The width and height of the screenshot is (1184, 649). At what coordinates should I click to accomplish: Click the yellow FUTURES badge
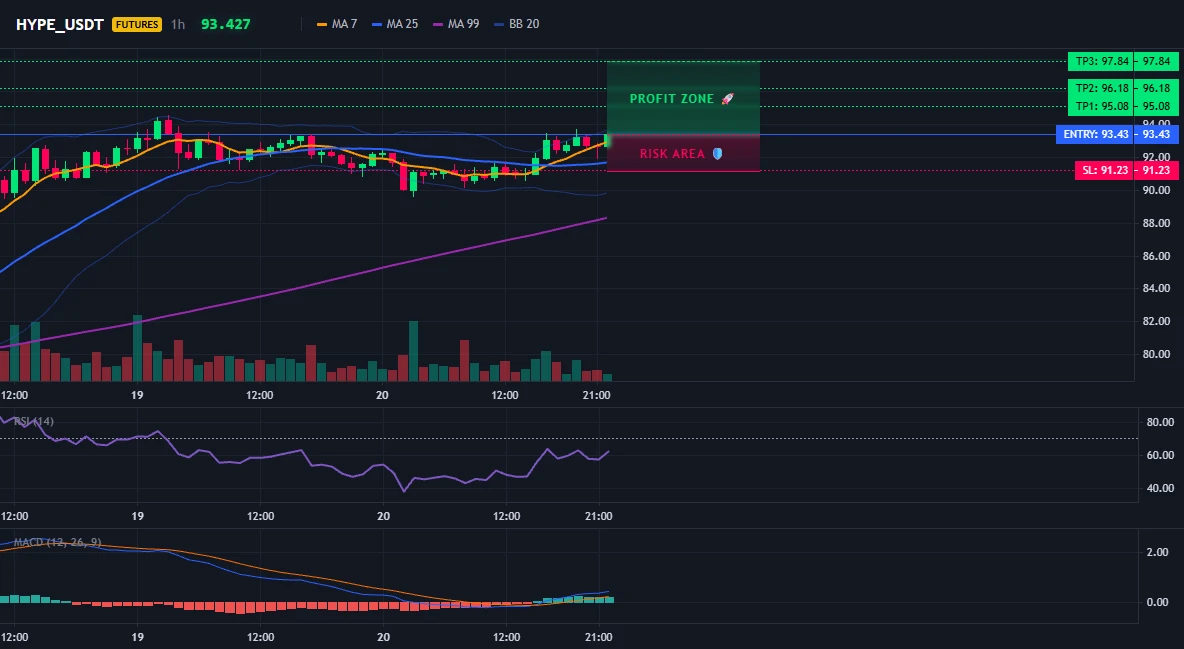pyautogui.click(x=137, y=24)
